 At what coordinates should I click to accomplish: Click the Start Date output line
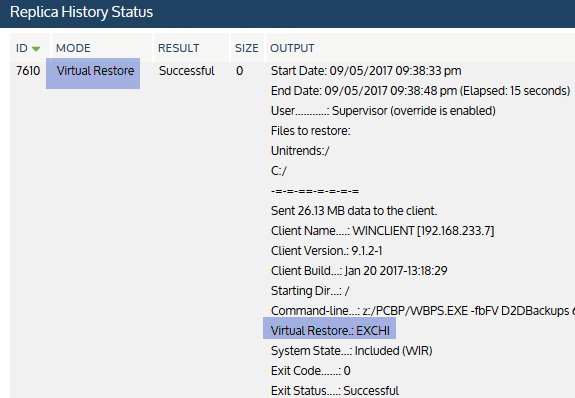click(x=366, y=70)
